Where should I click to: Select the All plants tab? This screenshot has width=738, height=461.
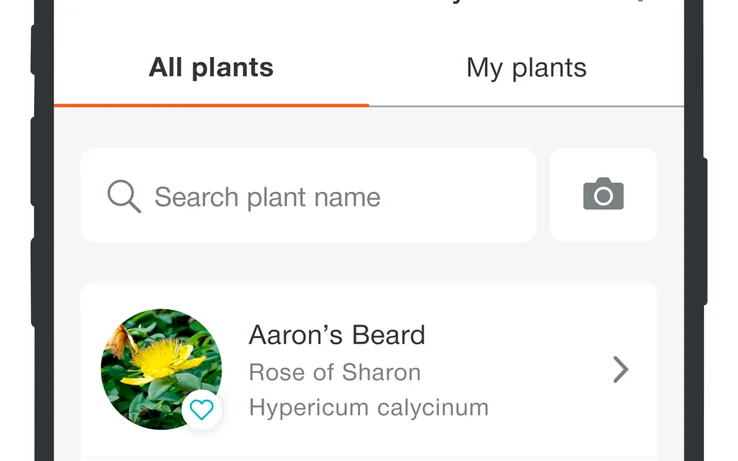(x=211, y=68)
